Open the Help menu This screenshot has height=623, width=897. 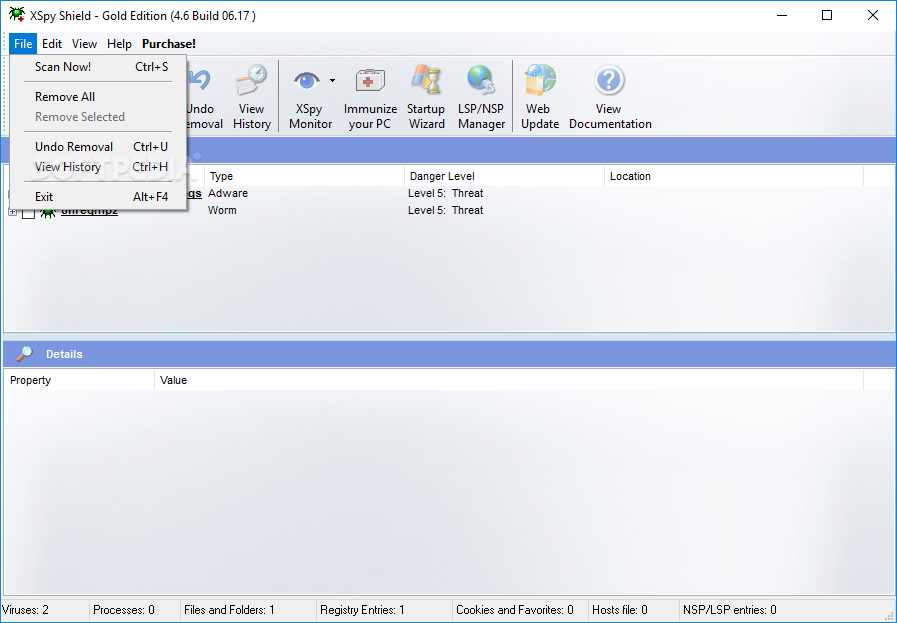119,43
